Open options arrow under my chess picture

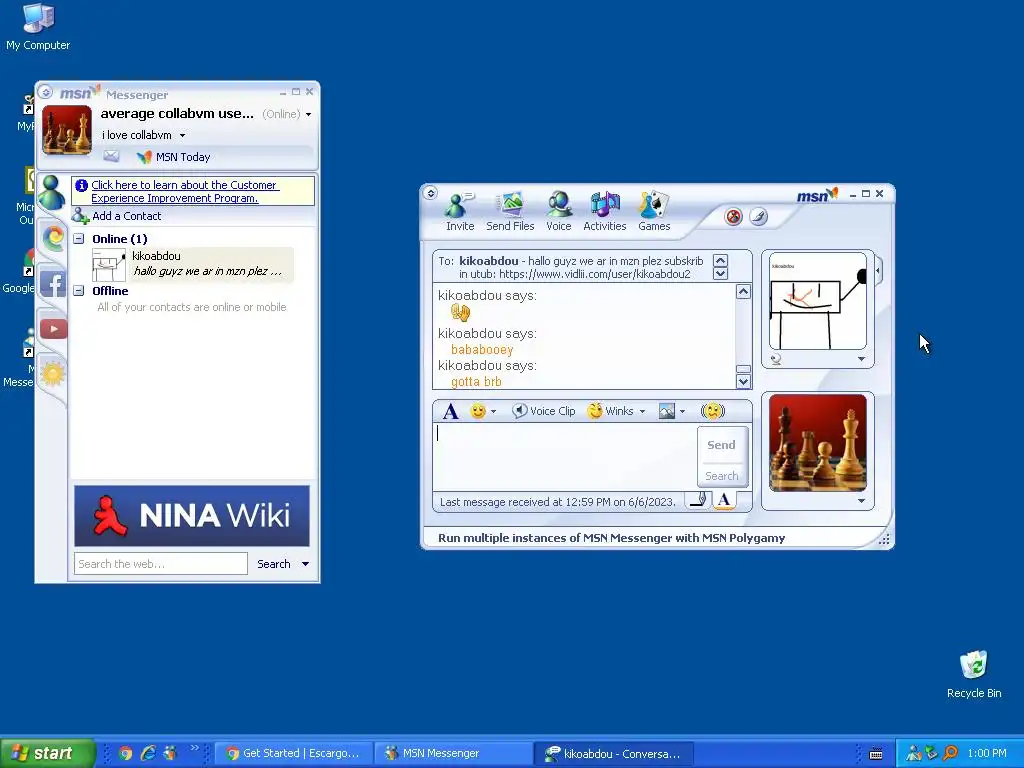(861, 501)
